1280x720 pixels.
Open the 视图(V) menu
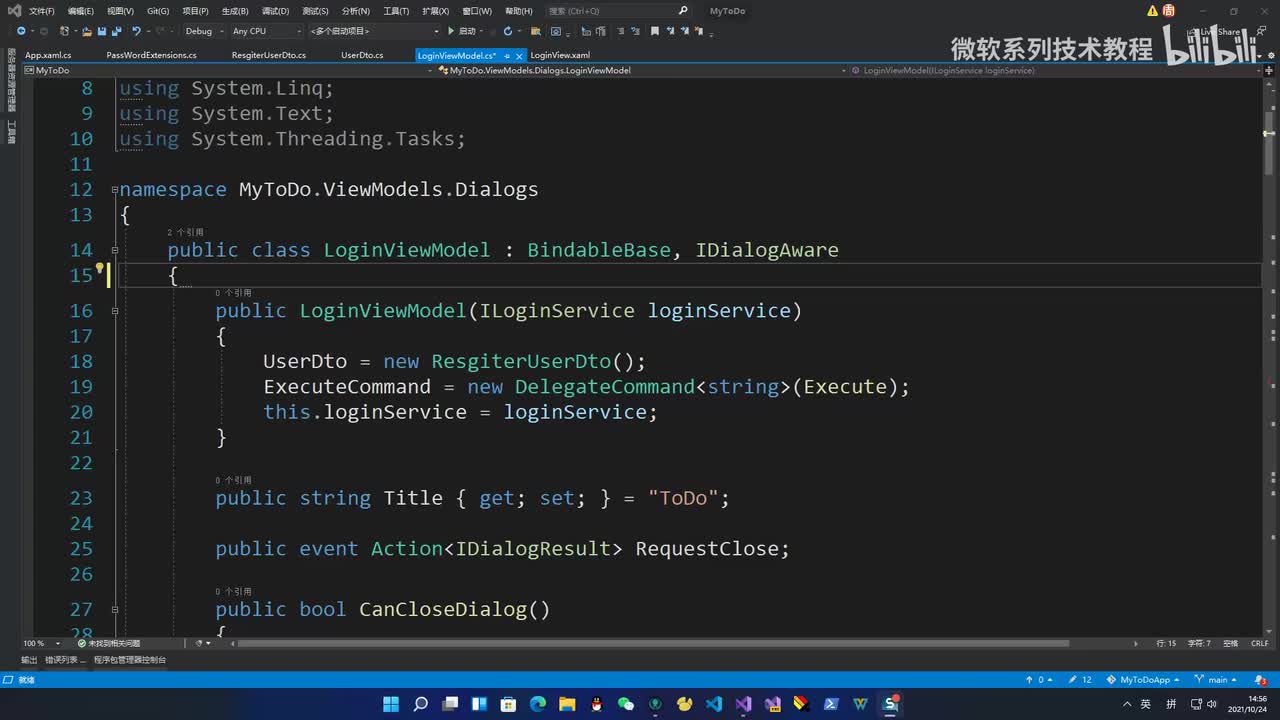click(120, 11)
